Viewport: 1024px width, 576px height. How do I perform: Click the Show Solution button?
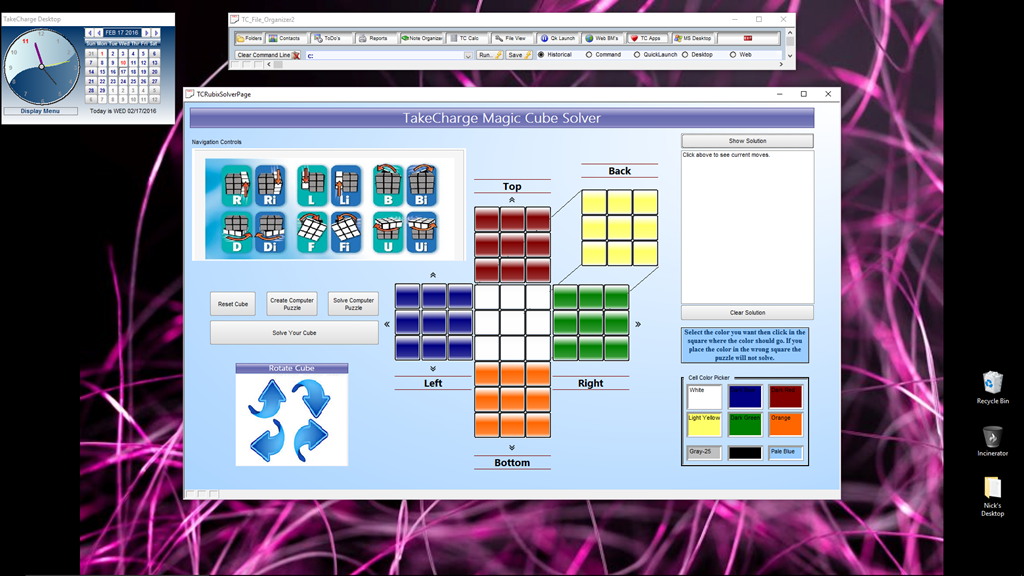[747, 141]
